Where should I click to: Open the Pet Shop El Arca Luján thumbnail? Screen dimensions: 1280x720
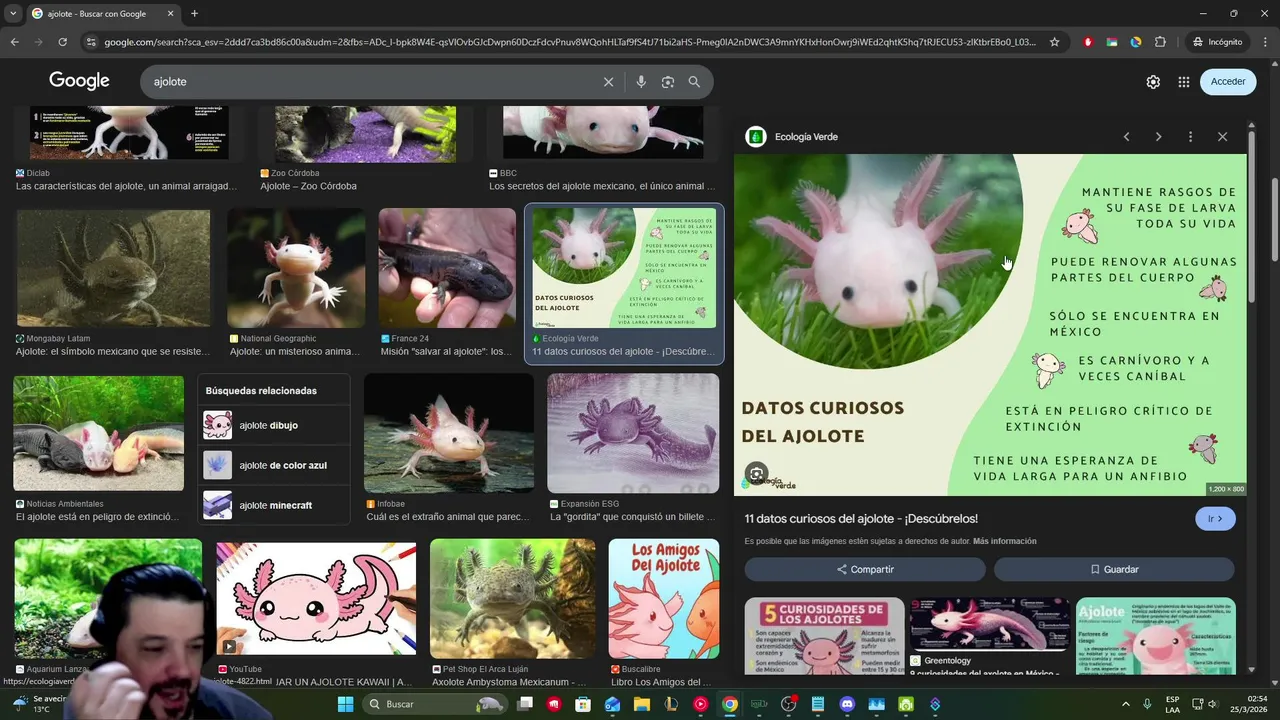(x=512, y=599)
